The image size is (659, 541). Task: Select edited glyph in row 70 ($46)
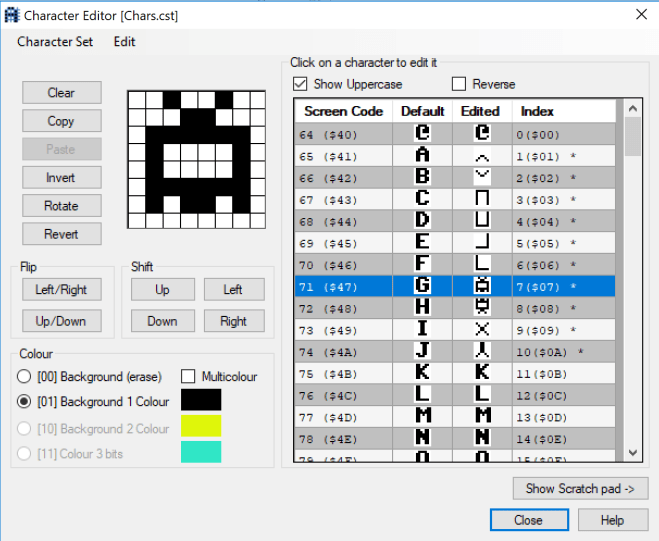click(x=482, y=265)
